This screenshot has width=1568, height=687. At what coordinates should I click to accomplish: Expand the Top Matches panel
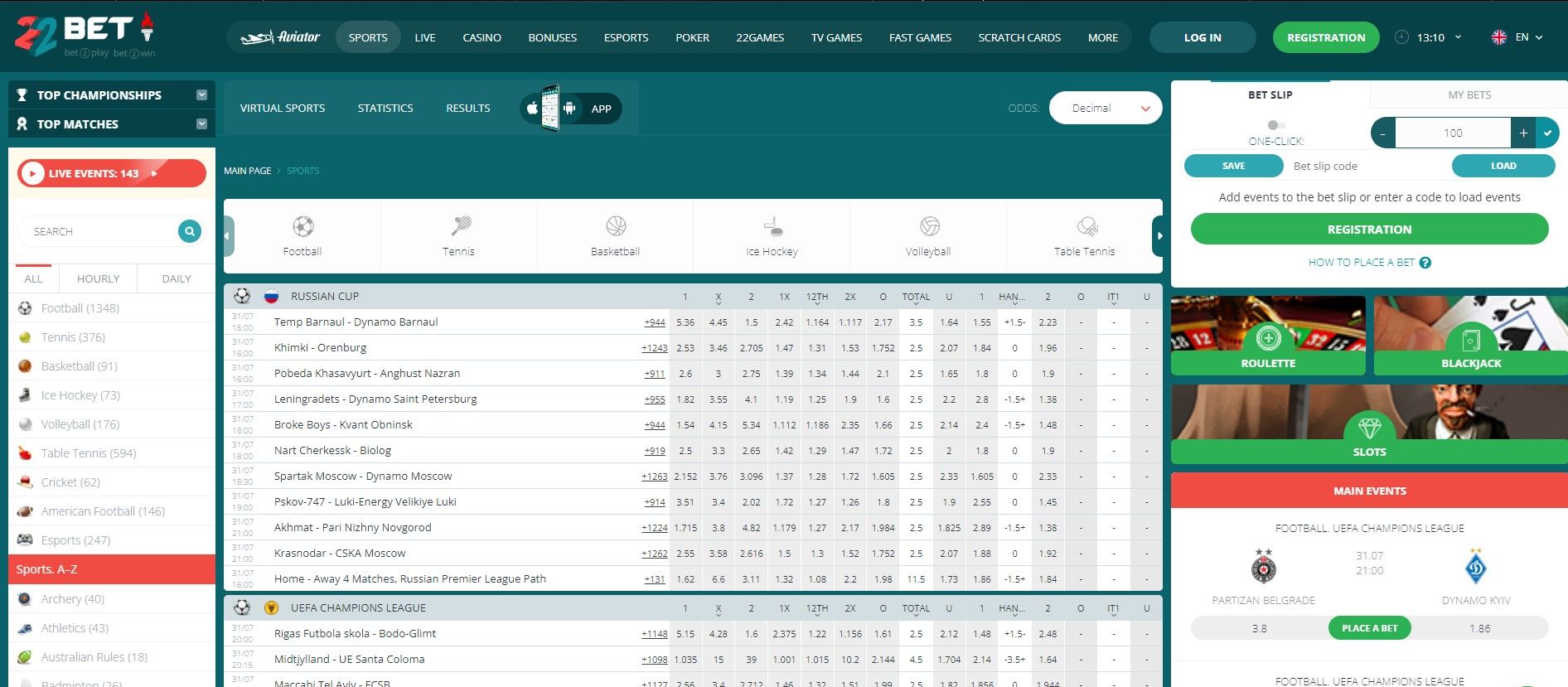201,124
